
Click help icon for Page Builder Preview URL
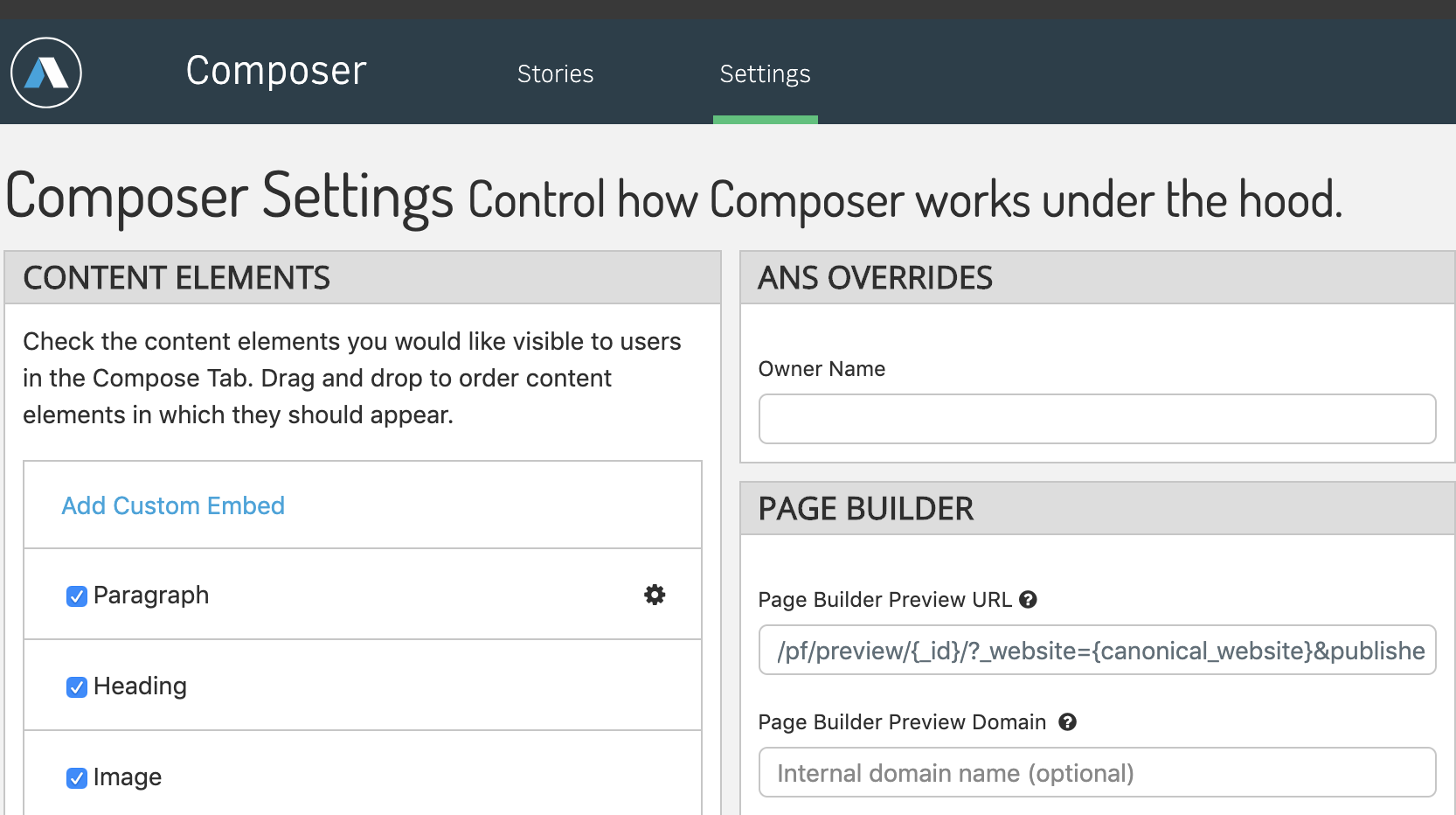[x=1028, y=600]
